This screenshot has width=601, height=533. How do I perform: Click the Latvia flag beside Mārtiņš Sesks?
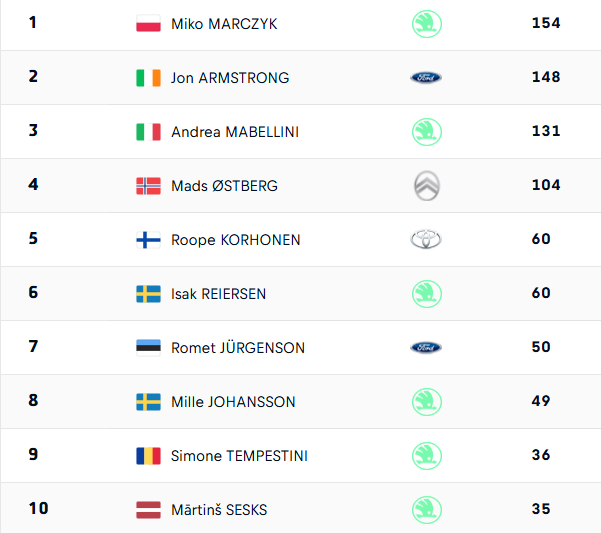pyautogui.click(x=148, y=510)
